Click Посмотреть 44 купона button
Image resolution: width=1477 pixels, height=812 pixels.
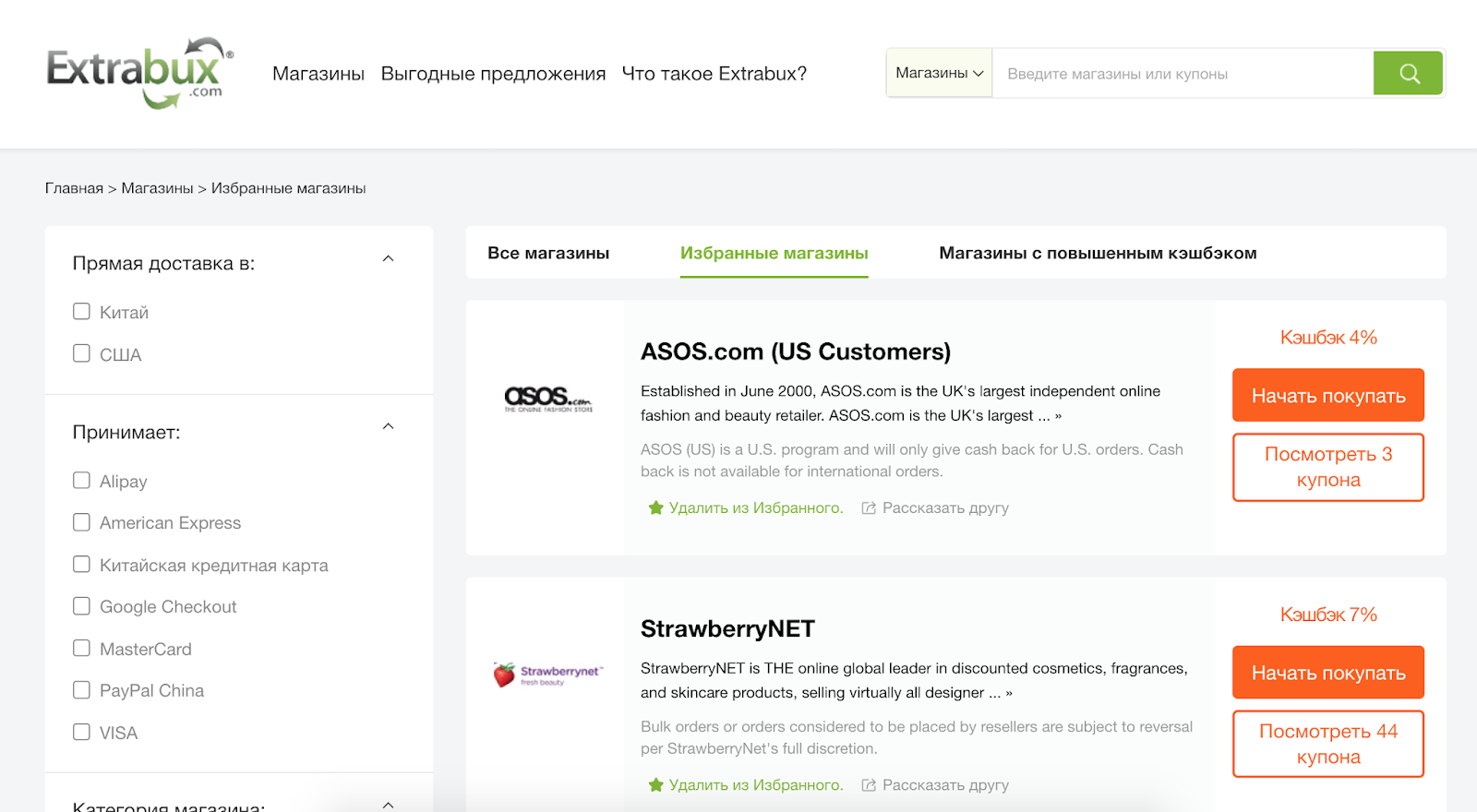tap(1328, 744)
